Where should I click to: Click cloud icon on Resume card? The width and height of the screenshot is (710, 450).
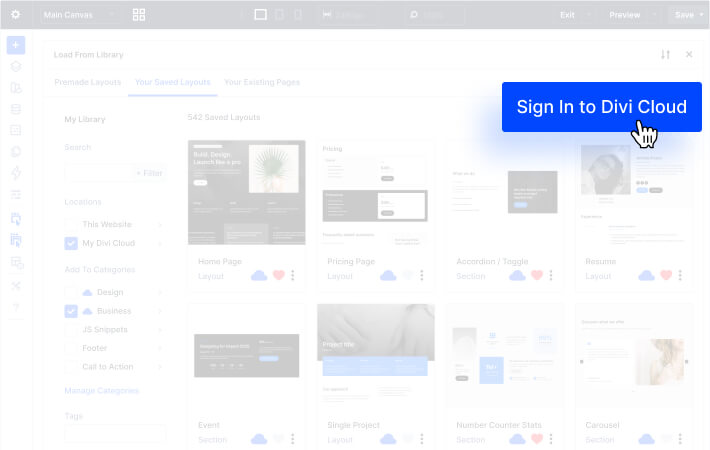pos(646,275)
